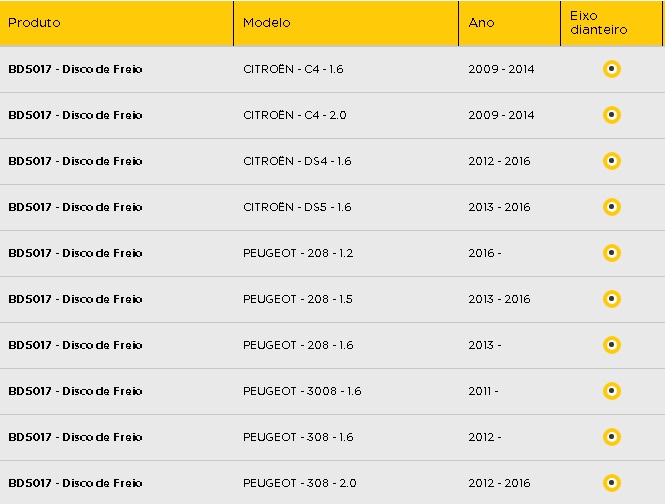Click CITROËN - DS5 - 1.6 model text
The image size is (665, 504).
297,207
